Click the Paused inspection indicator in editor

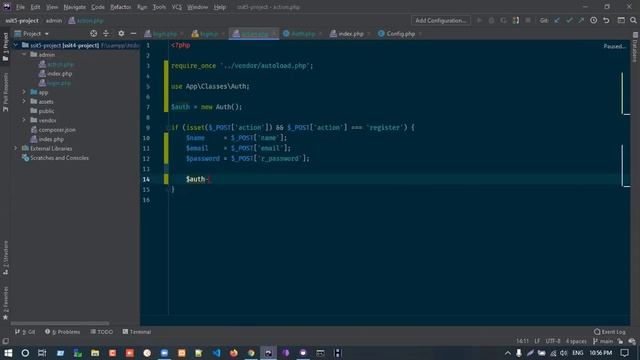click(614, 46)
